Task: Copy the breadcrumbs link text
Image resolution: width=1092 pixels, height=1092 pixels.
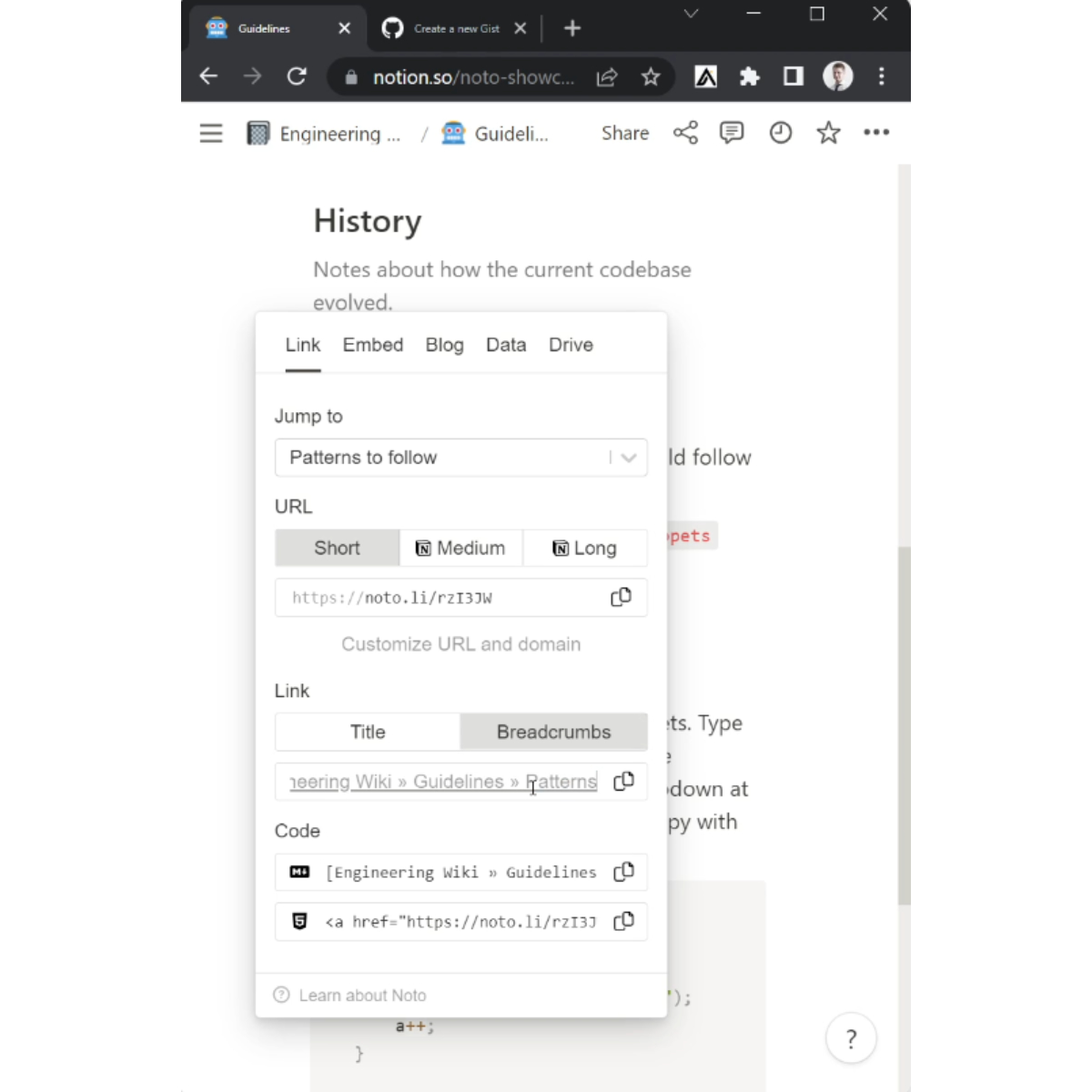Action: pos(623,782)
